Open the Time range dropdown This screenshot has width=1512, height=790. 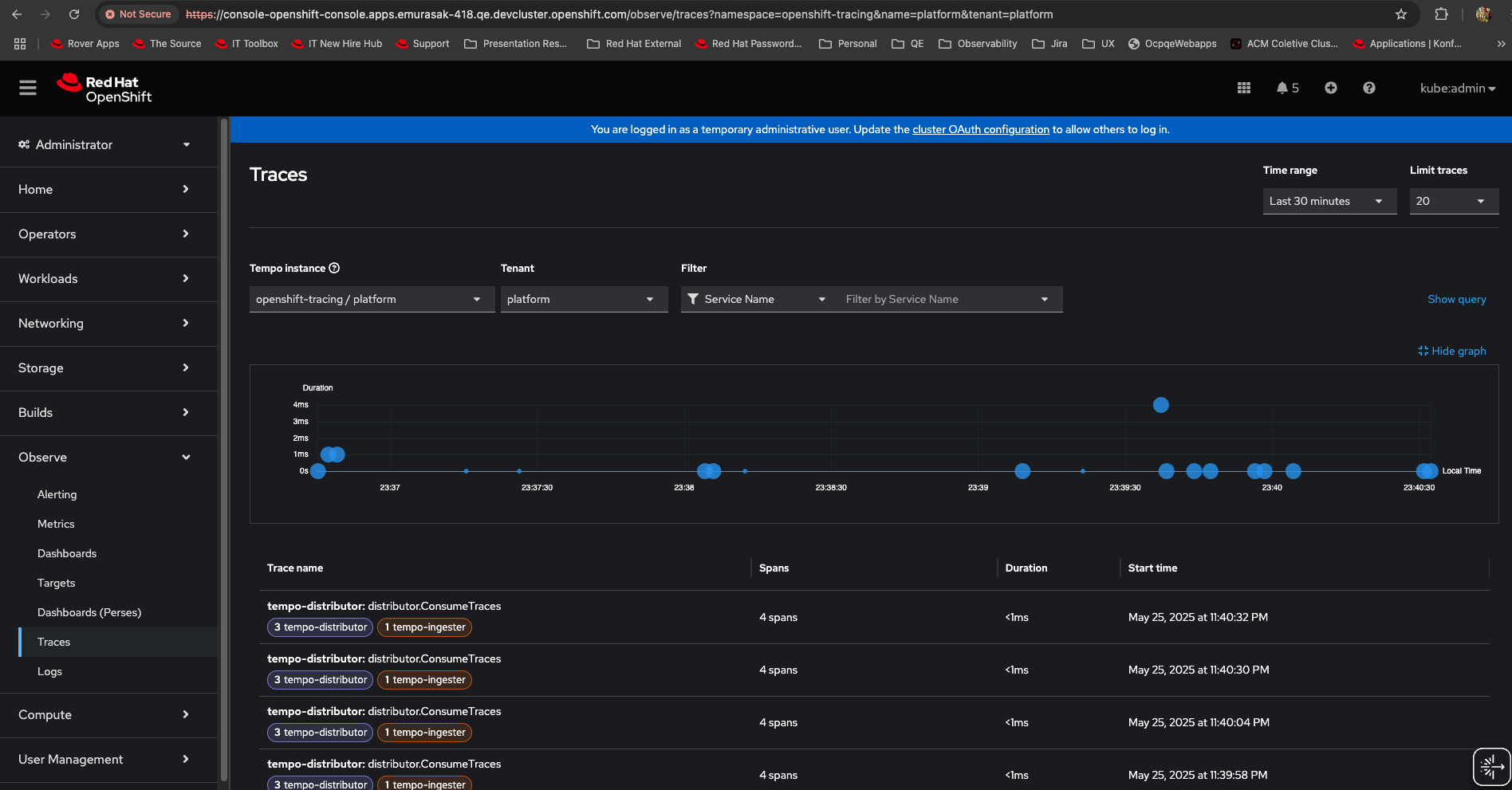(1329, 201)
